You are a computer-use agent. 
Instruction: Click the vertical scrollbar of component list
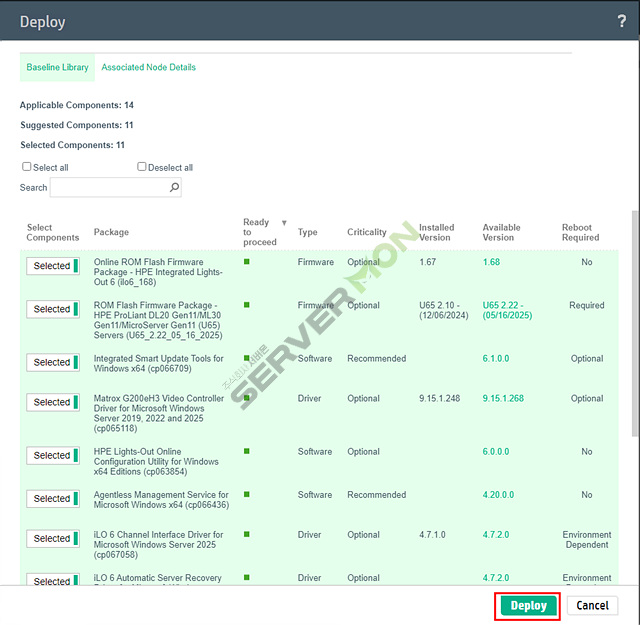635,323
